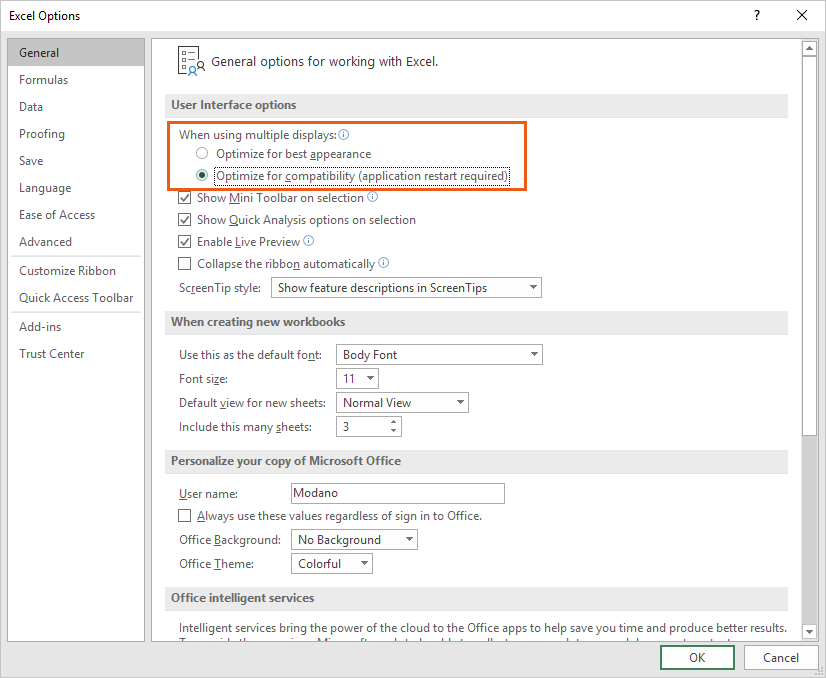Viewport: 826px width, 678px height.
Task: Open the Trust Center category
Action: (x=52, y=354)
